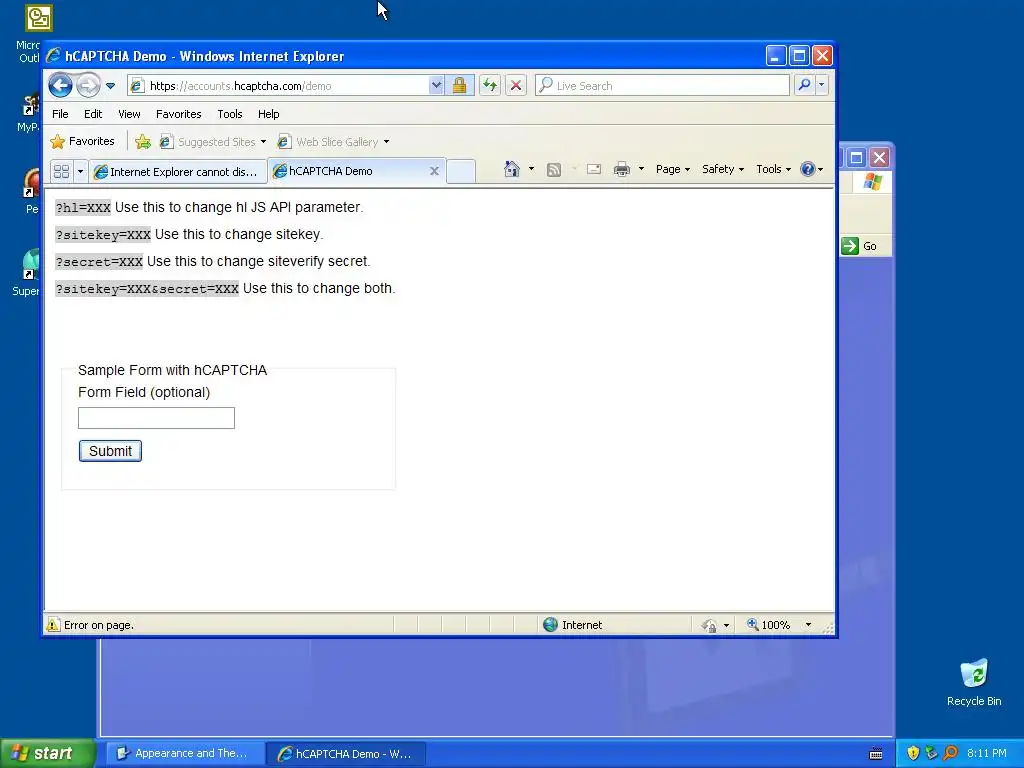Expand the address bar history dropdown

tap(436, 86)
